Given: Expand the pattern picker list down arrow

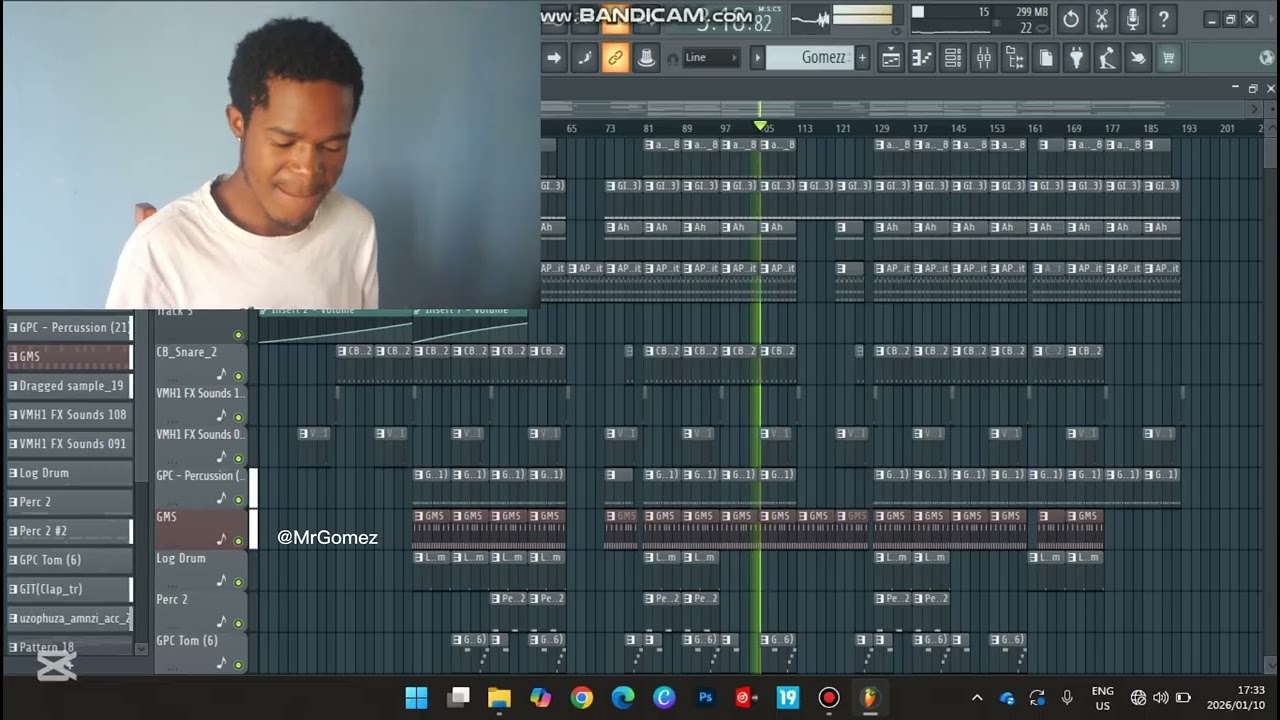Looking at the screenshot, I should [x=141, y=648].
